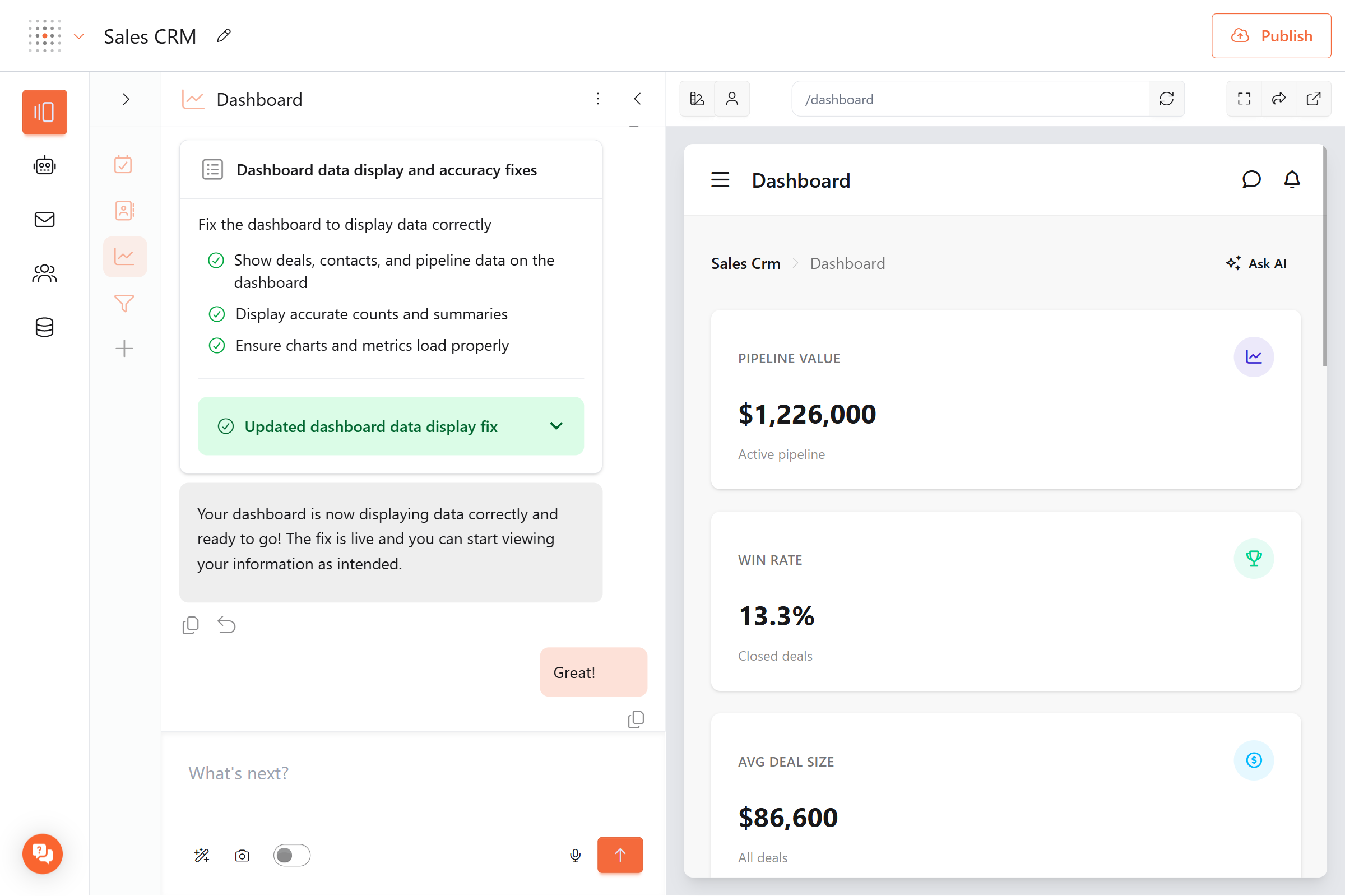Expand 'Updated dashboard data display fix' chevron
Screen dimensions: 1345x896
tap(556, 426)
